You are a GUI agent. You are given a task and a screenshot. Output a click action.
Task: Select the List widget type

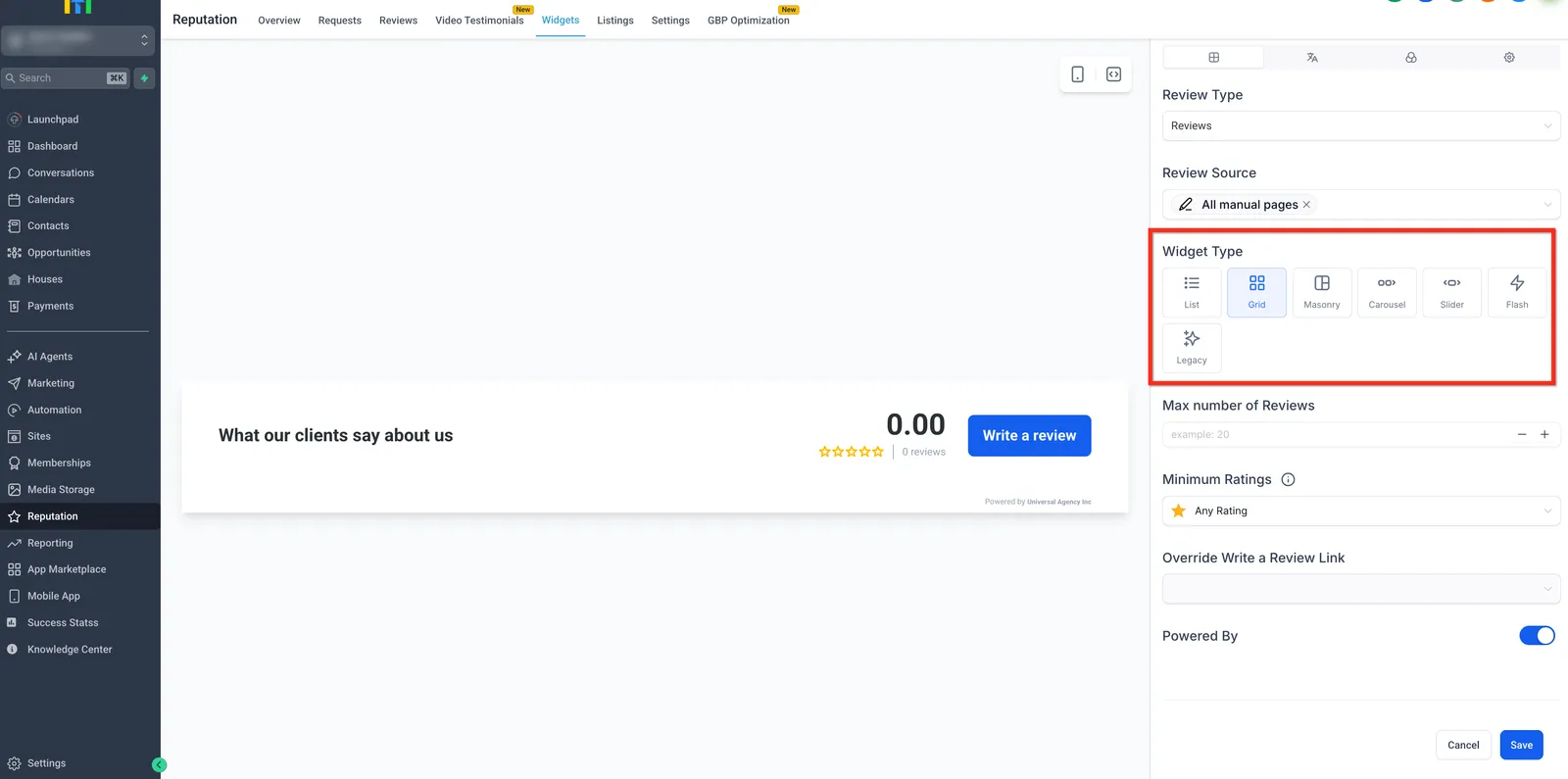point(1192,292)
